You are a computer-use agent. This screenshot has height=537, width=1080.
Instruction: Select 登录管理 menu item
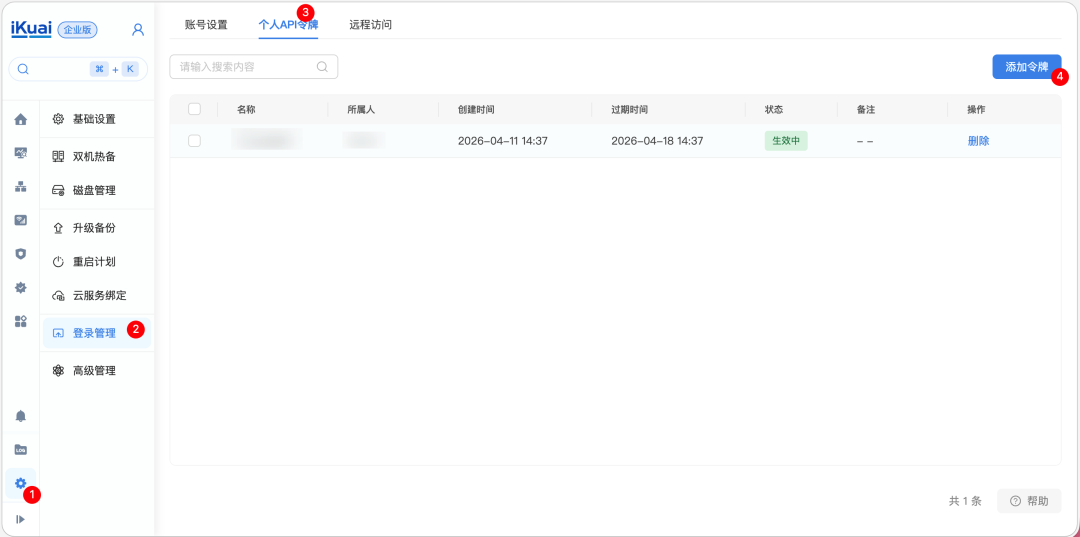pos(97,333)
